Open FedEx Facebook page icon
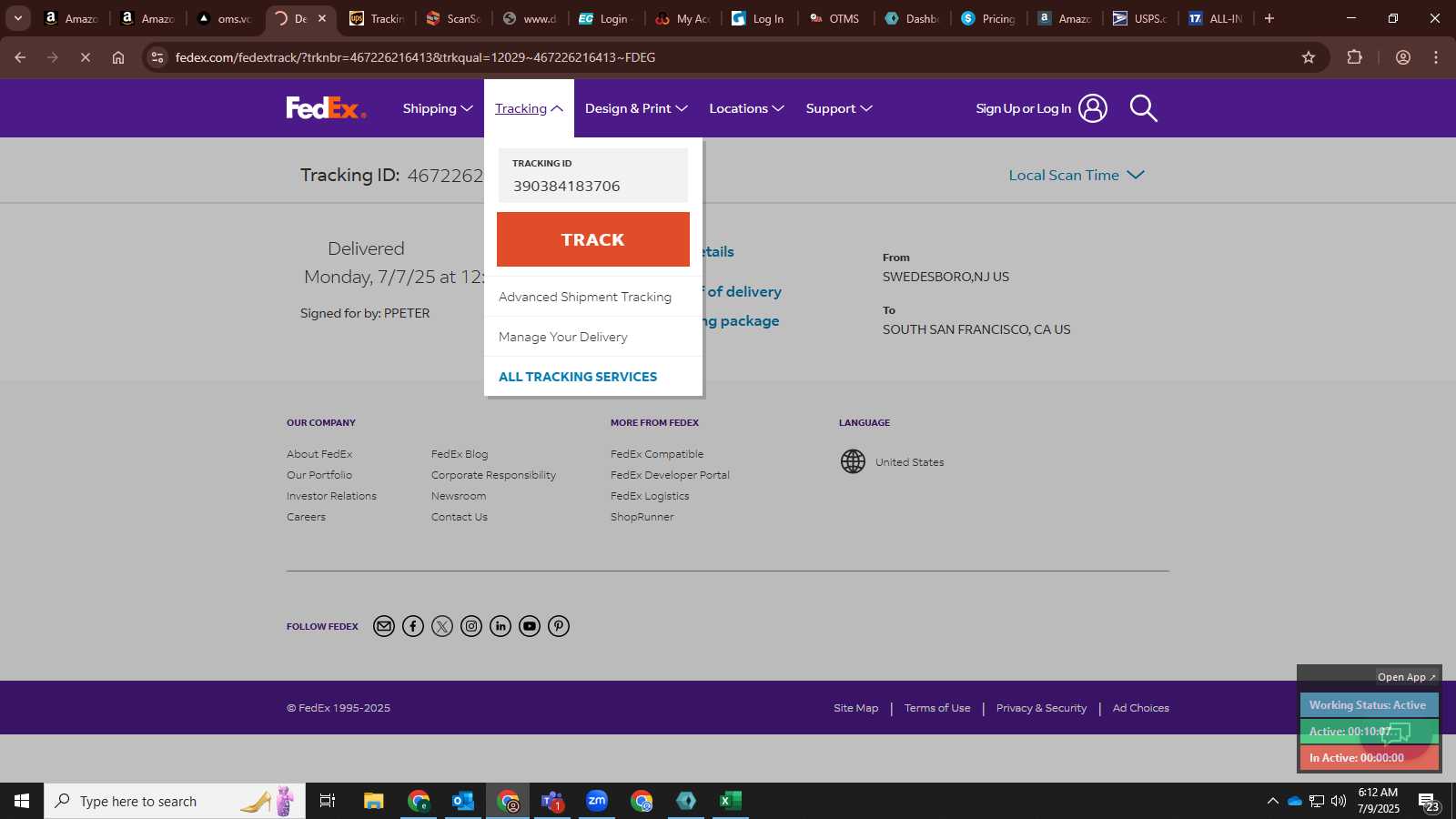 click(413, 626)
